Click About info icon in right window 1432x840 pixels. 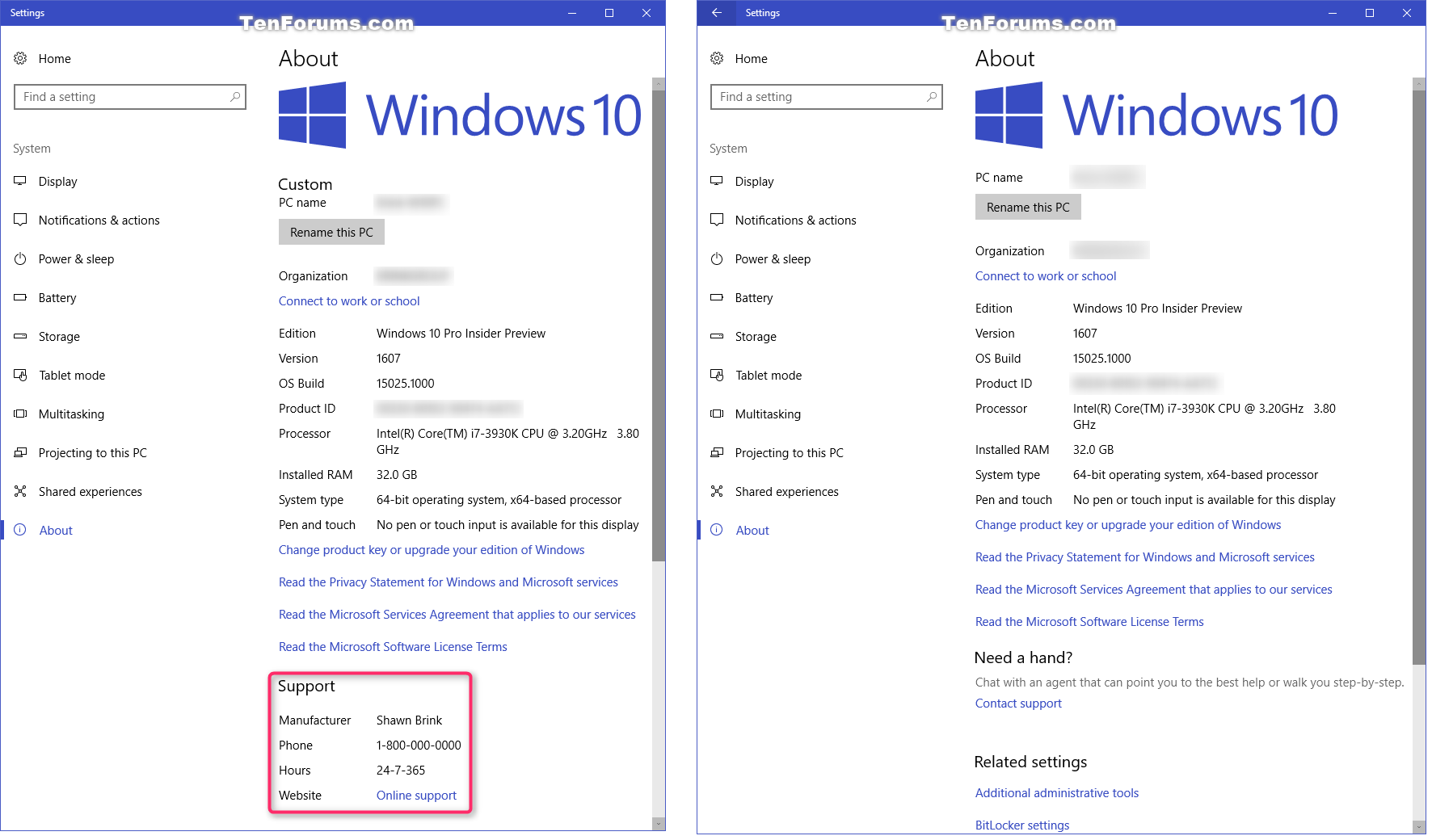click(717, 530)
